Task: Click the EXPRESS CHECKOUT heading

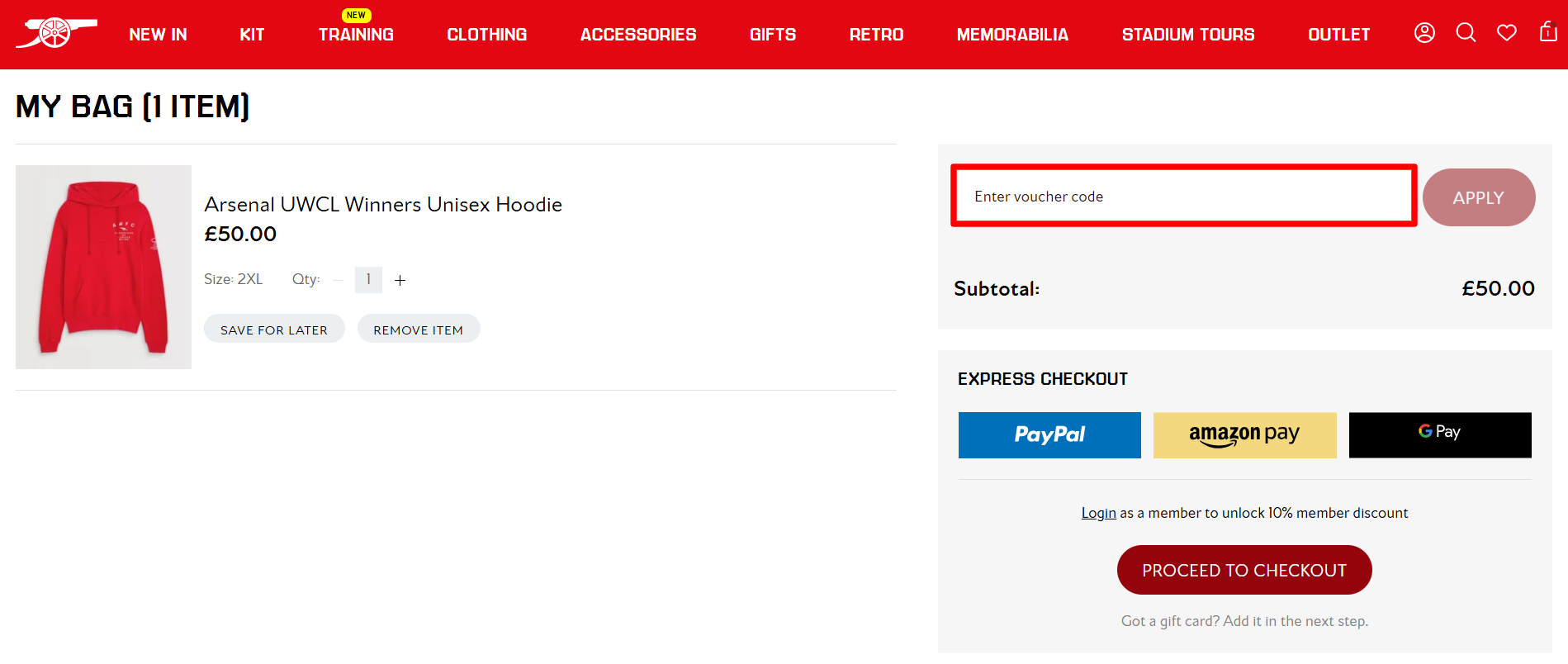Action: [x=1043, y=379]
